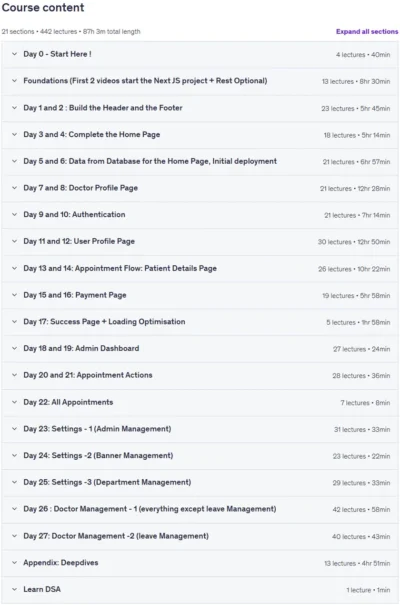The image size is (400, 605).
Task: Open Day 27: Doctor Management -2 title
Action: point(116,536)
